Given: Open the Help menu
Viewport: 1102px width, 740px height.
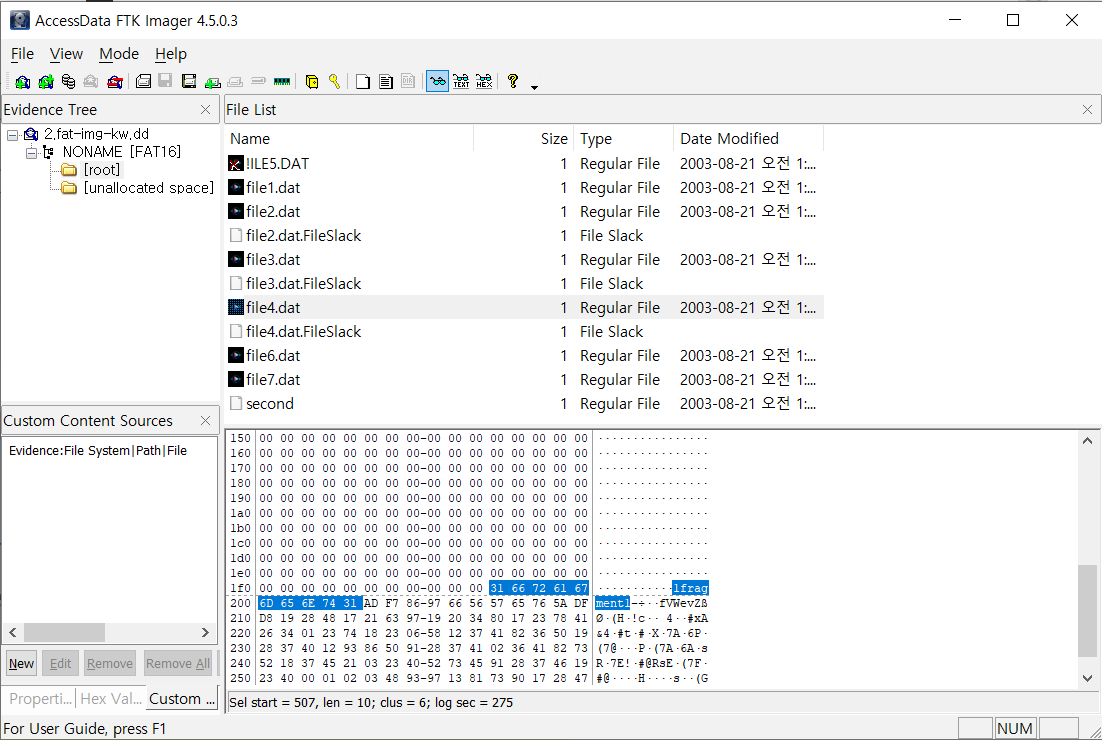Looking at the screenshot, I should tap(171, 54).
